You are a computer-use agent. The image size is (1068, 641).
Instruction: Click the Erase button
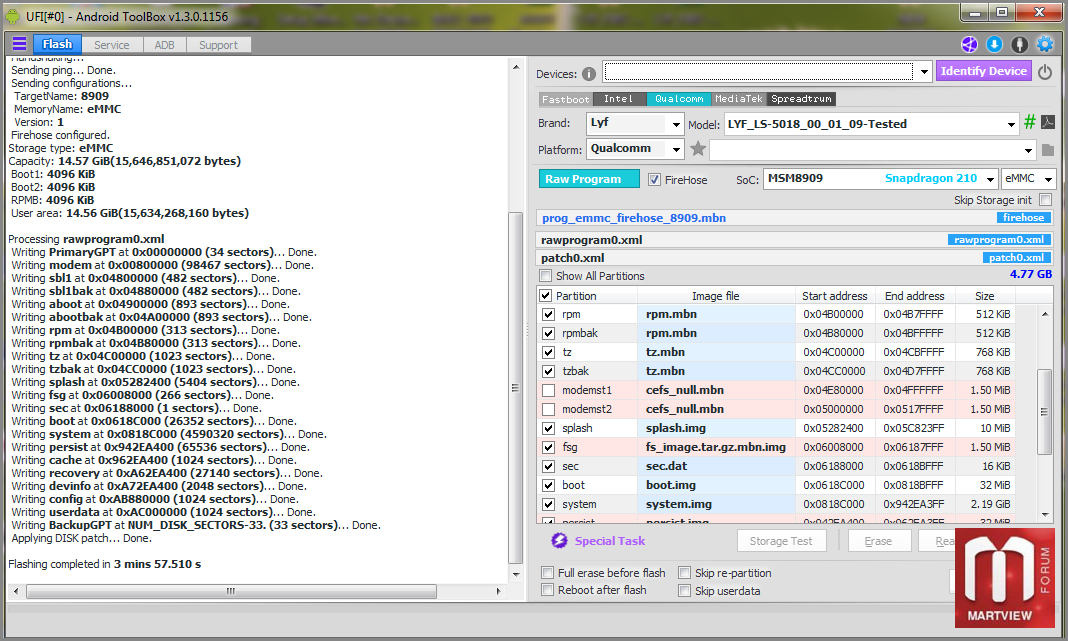tap(878, 541)
